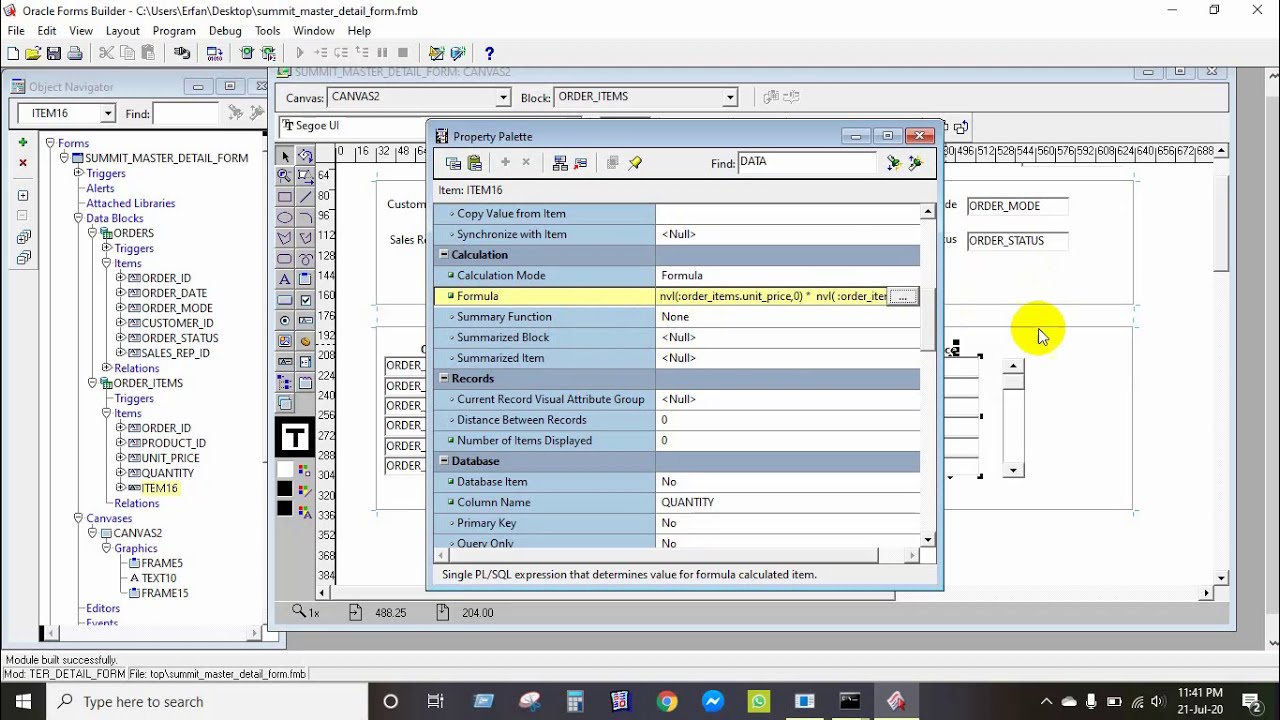
Task: Click the Summary Function value None
Action: [x=675, y=317]
